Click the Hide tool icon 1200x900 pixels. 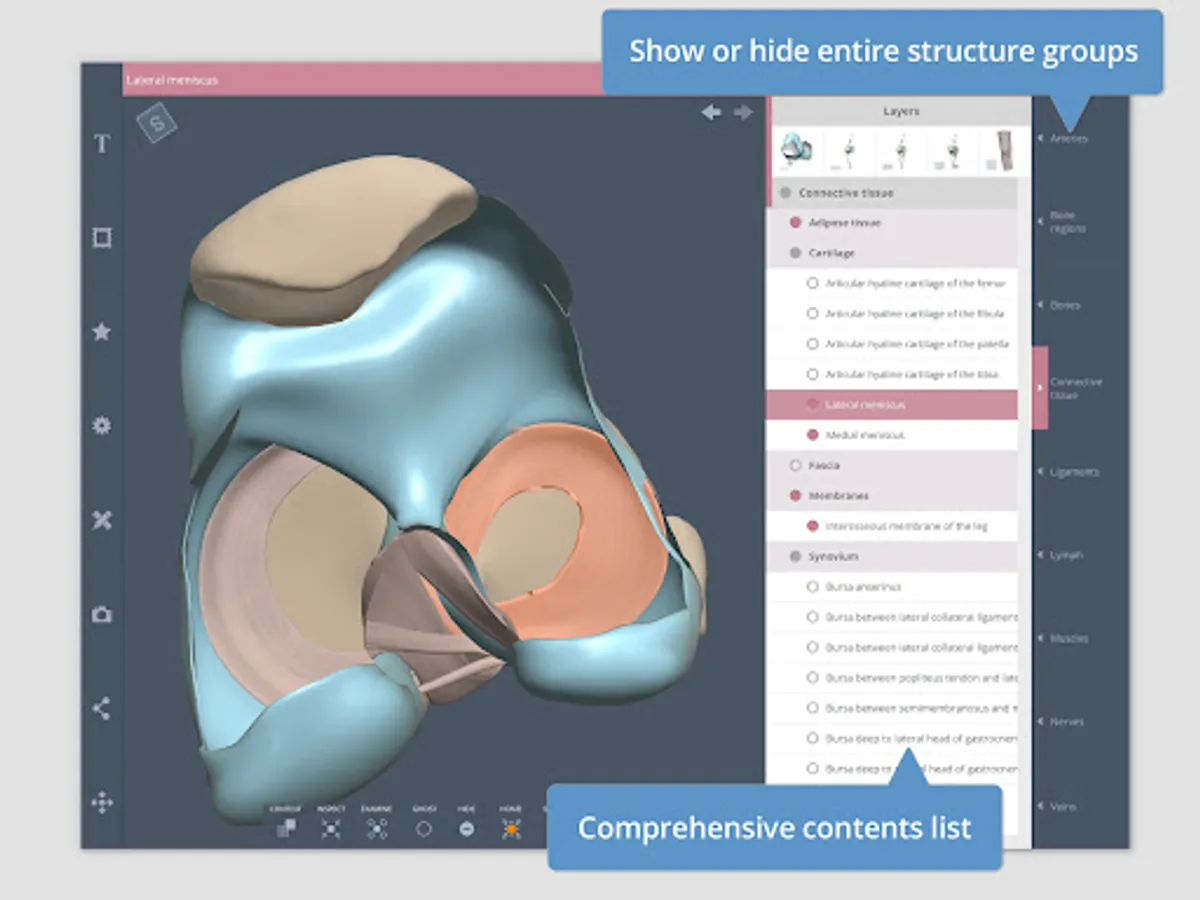467,828
